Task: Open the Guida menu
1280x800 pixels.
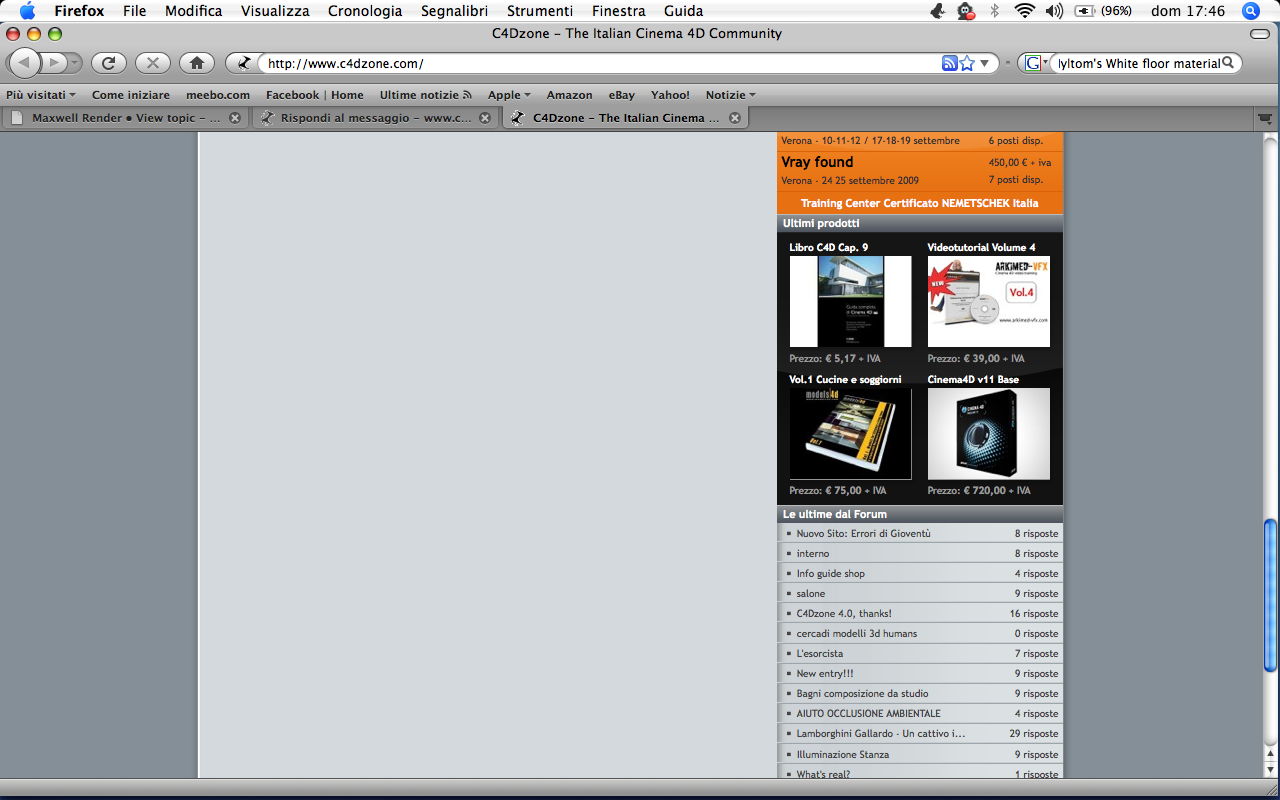Action: point(683,11)
